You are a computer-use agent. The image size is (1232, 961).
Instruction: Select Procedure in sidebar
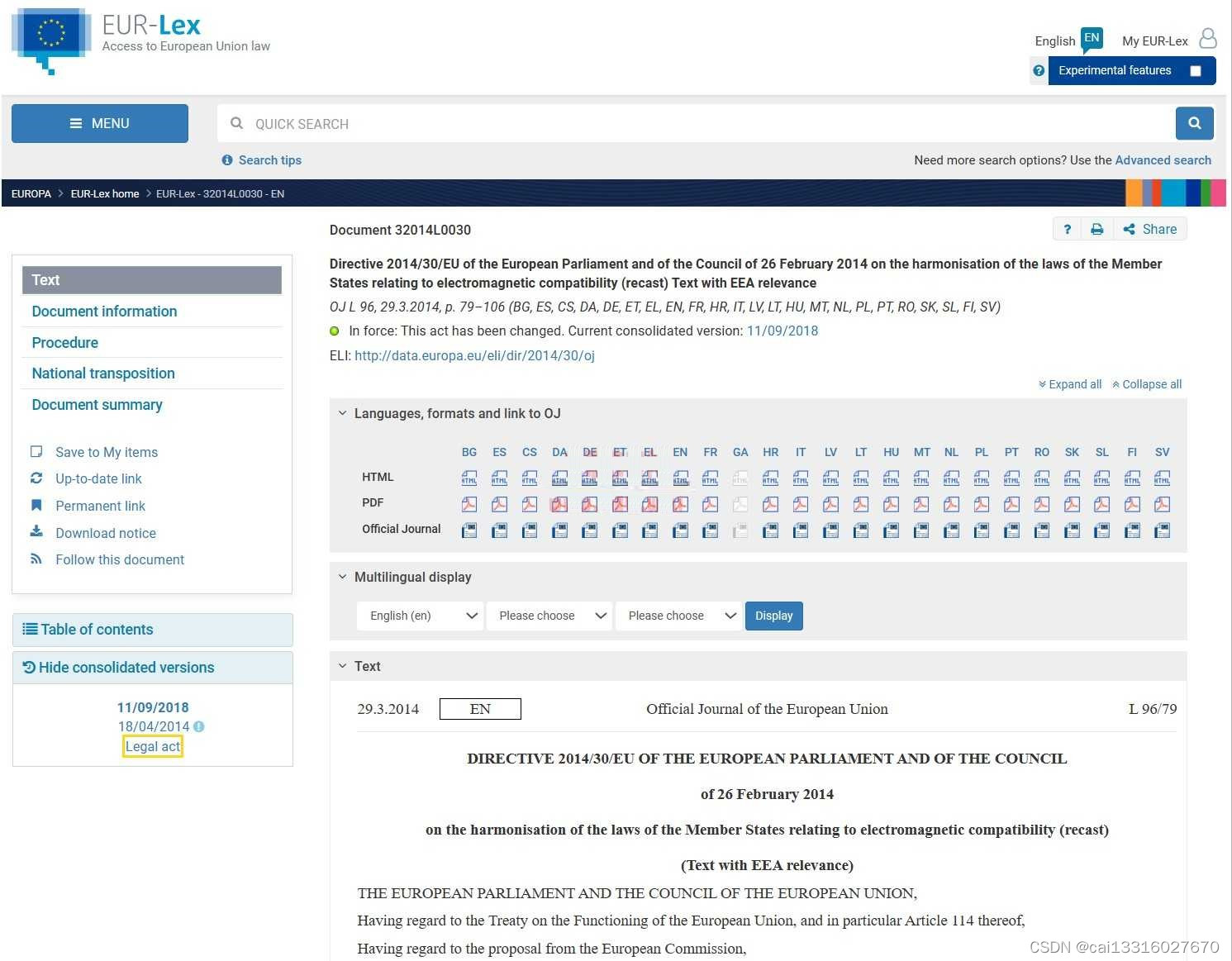(x=64, y=343)
